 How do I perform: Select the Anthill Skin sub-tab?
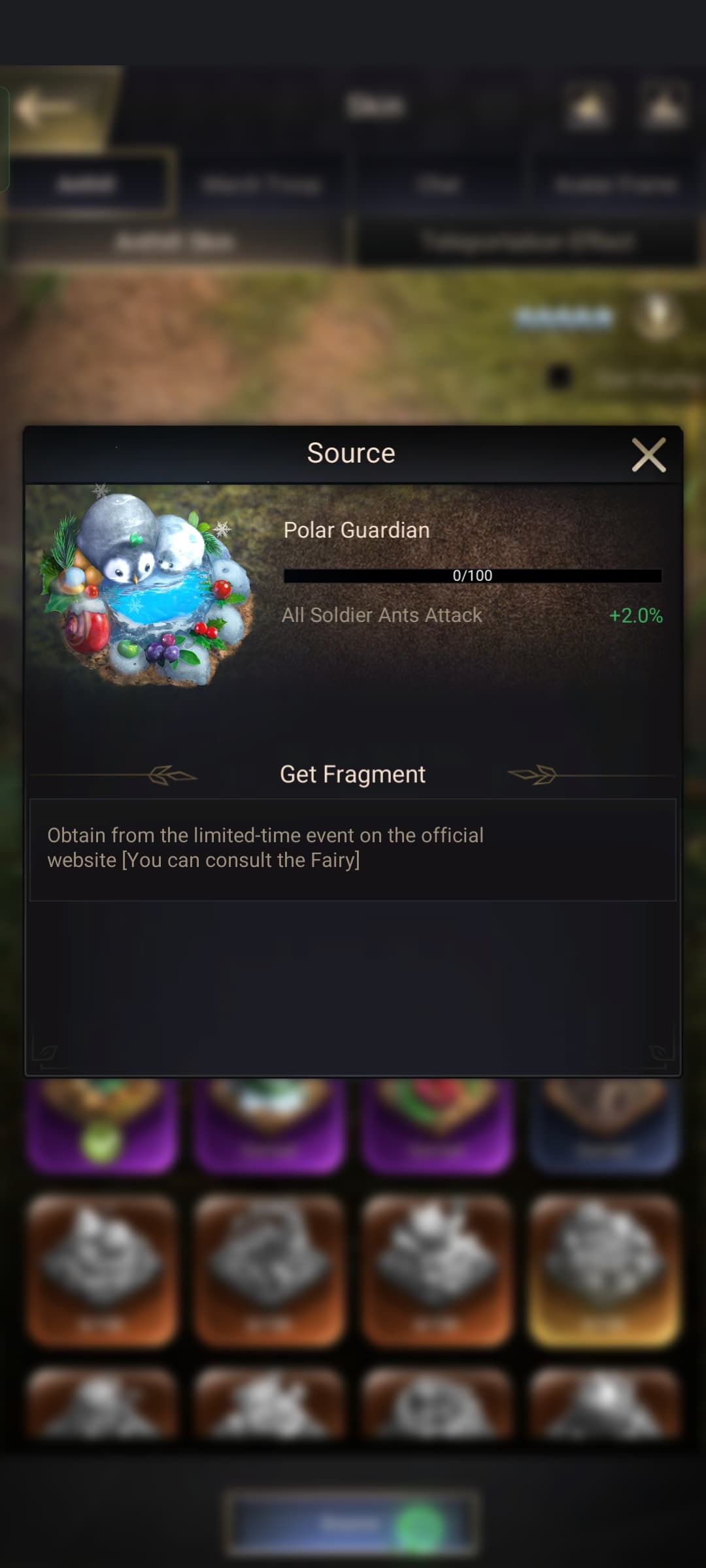[x=175, y=242]
